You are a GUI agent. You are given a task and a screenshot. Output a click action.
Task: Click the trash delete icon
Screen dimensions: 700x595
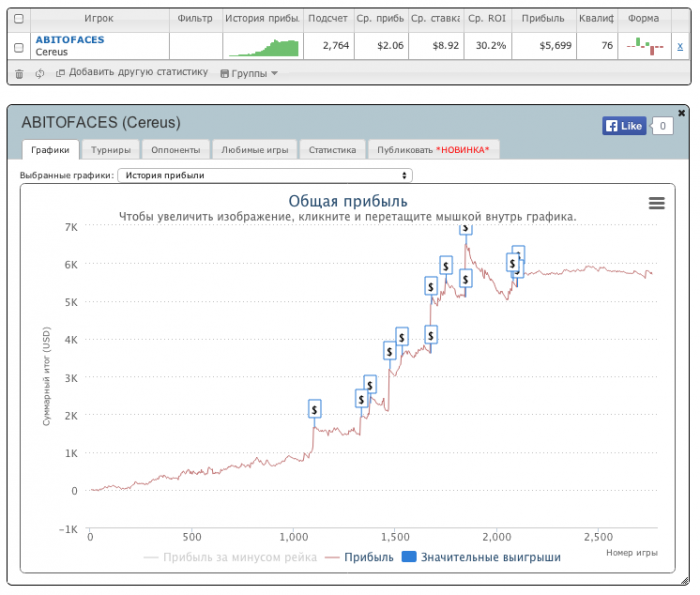tap(19, 73)
